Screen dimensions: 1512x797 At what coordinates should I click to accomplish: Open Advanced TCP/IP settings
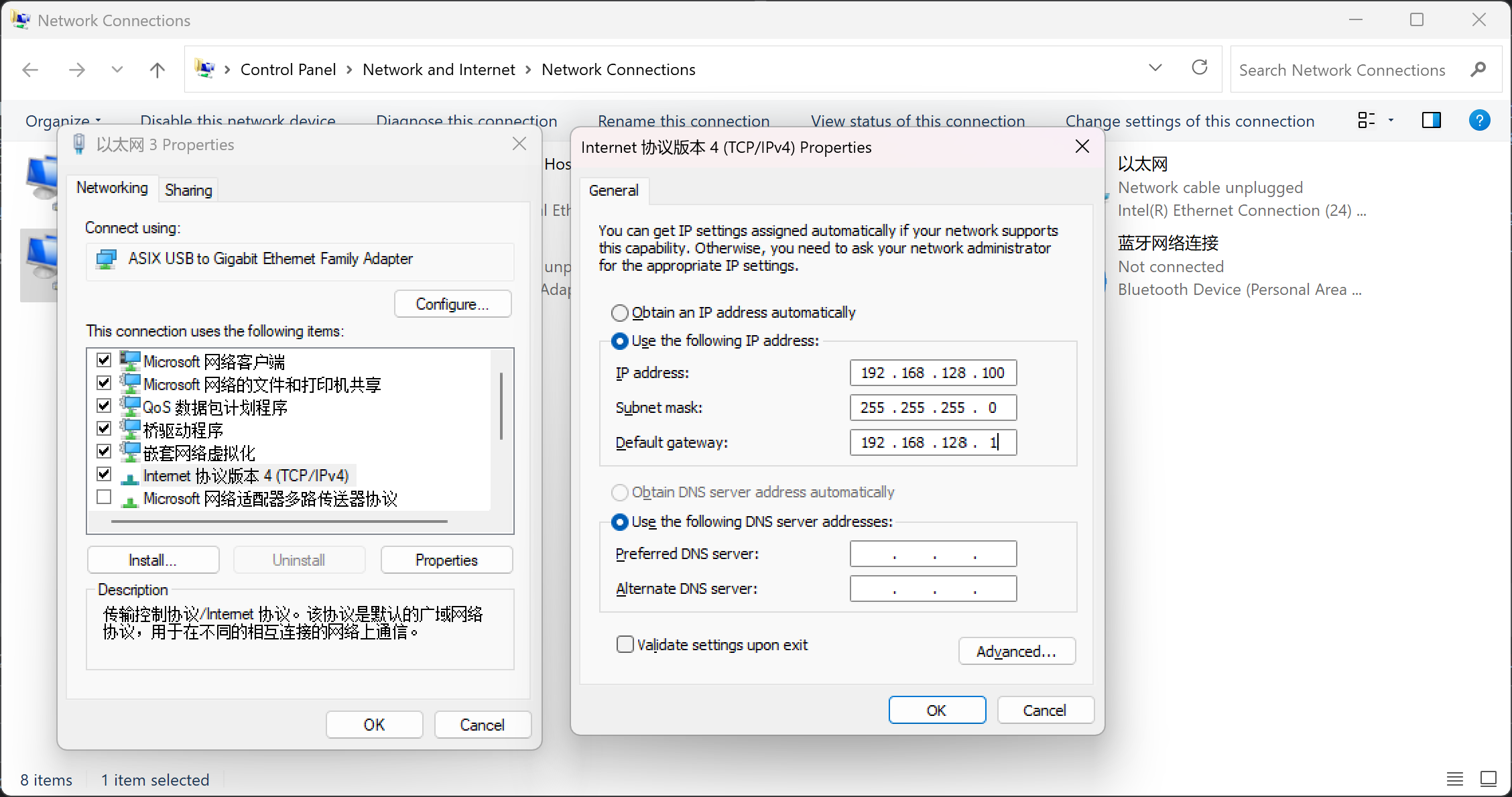[1017, 651]
